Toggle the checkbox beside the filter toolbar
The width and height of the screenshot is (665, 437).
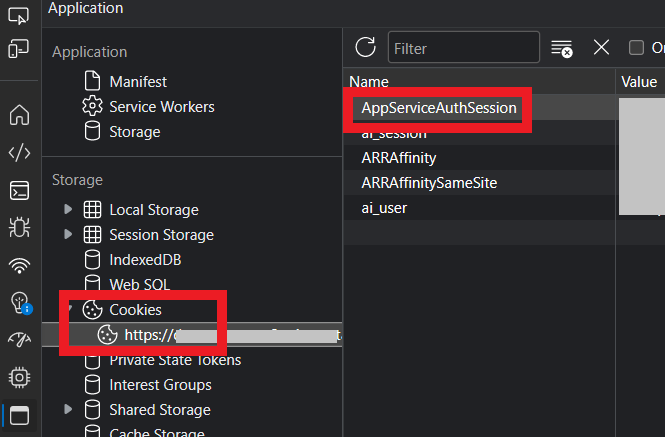click(636, 47)
